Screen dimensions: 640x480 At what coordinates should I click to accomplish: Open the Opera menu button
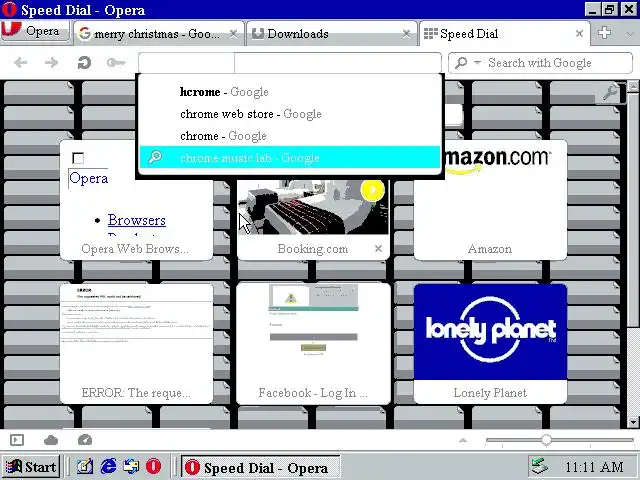pyautogui.click(x=35, y=31)
